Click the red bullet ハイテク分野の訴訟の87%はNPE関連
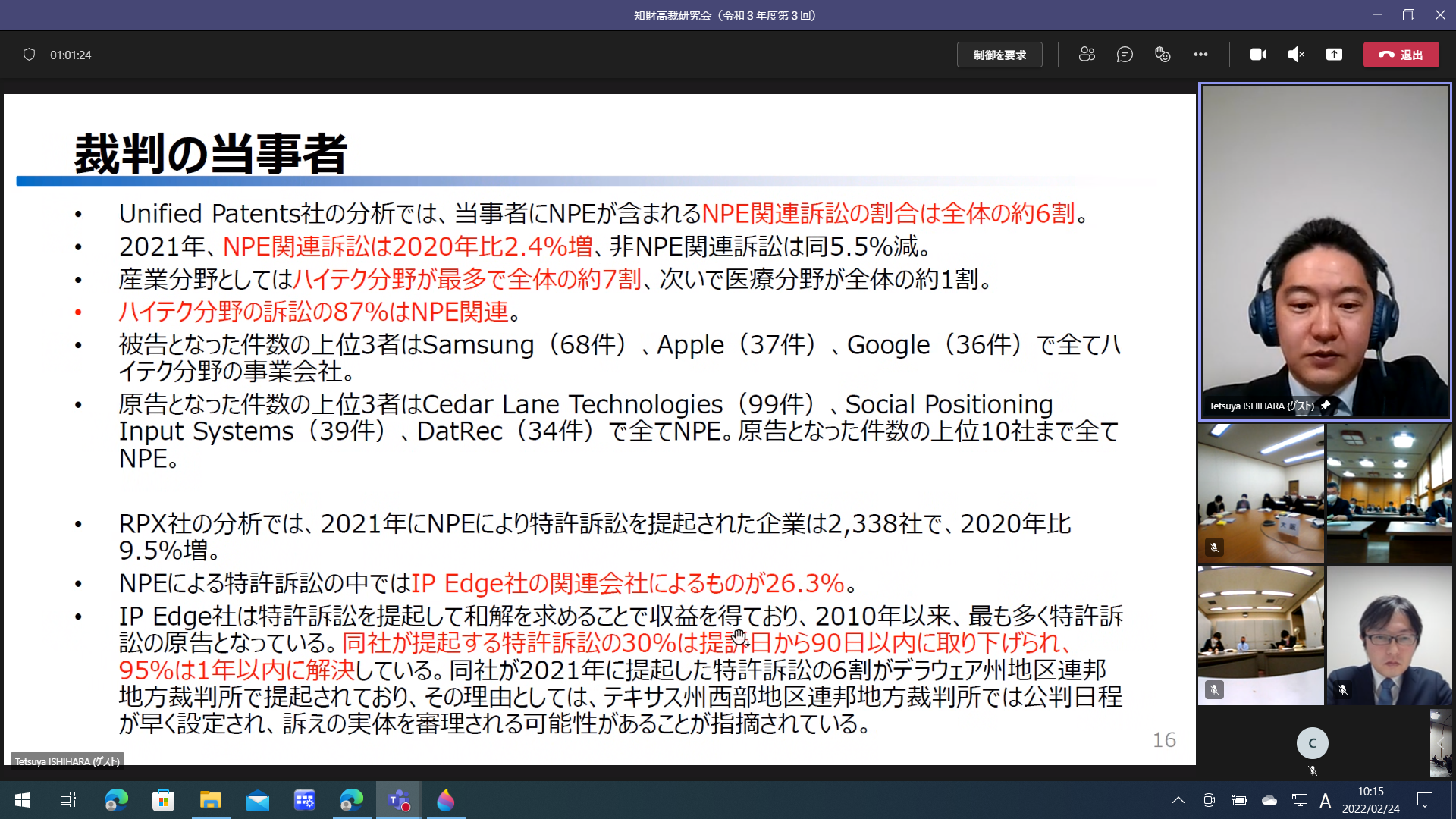 pyautogui.click(x=314, y=312)
